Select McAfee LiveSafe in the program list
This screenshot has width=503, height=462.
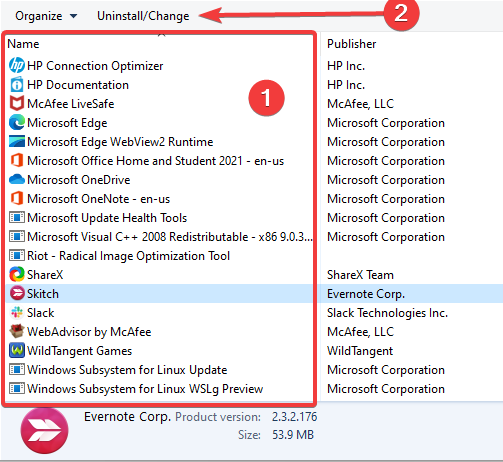(x=71, y=104)
